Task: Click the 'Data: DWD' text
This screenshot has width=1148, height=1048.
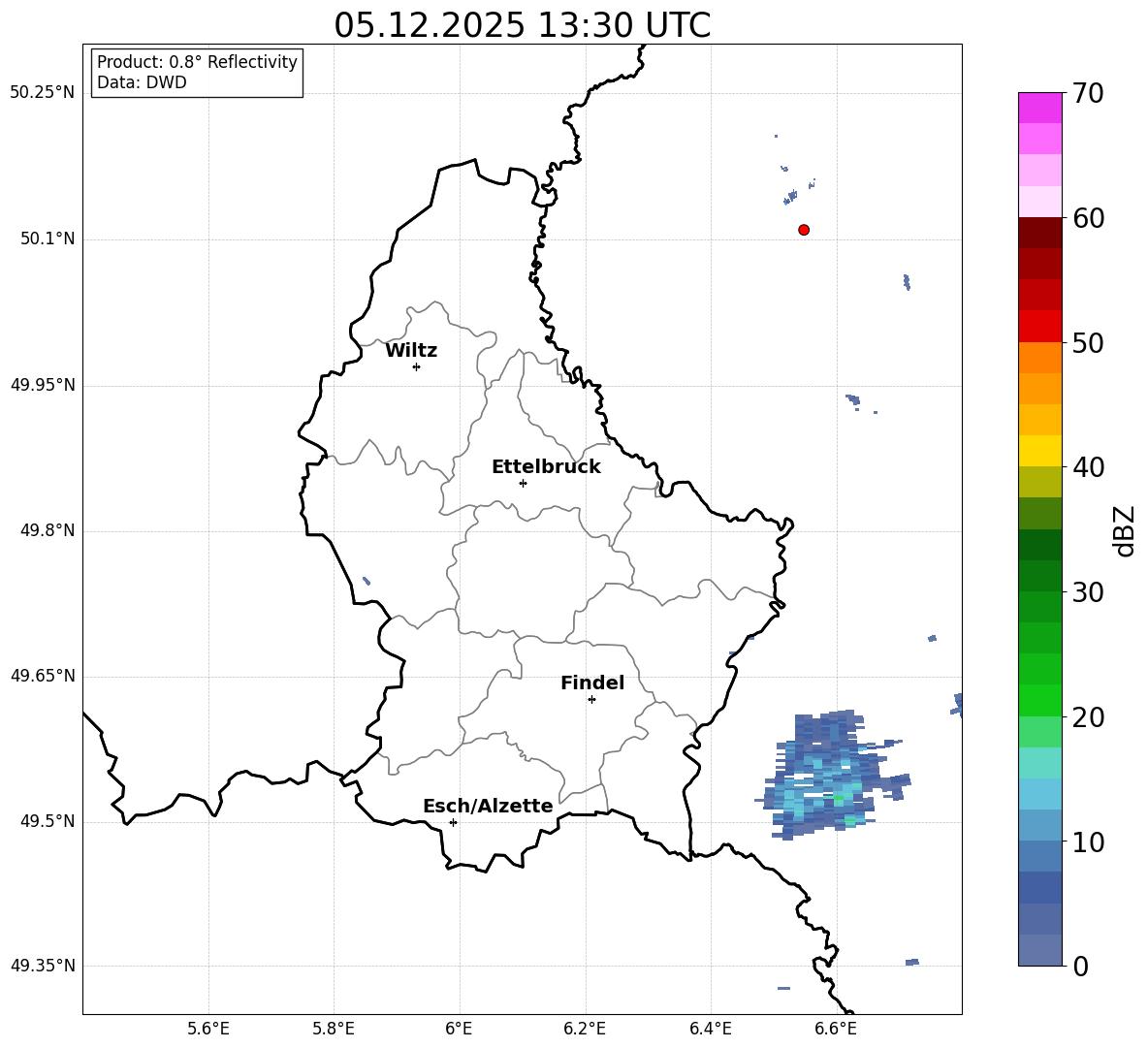Action: coord(142,82)
